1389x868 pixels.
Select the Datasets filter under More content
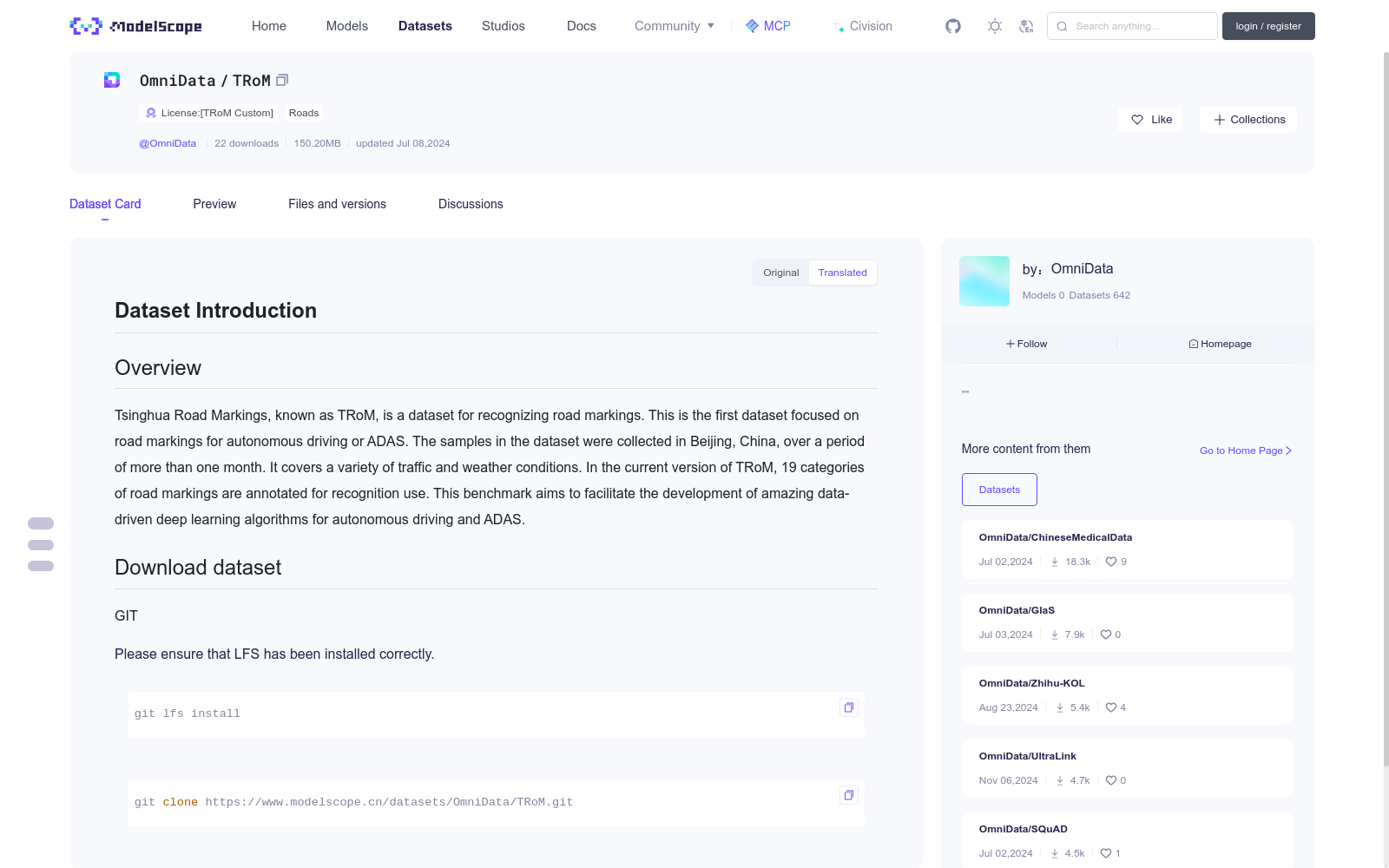point(999,490)
